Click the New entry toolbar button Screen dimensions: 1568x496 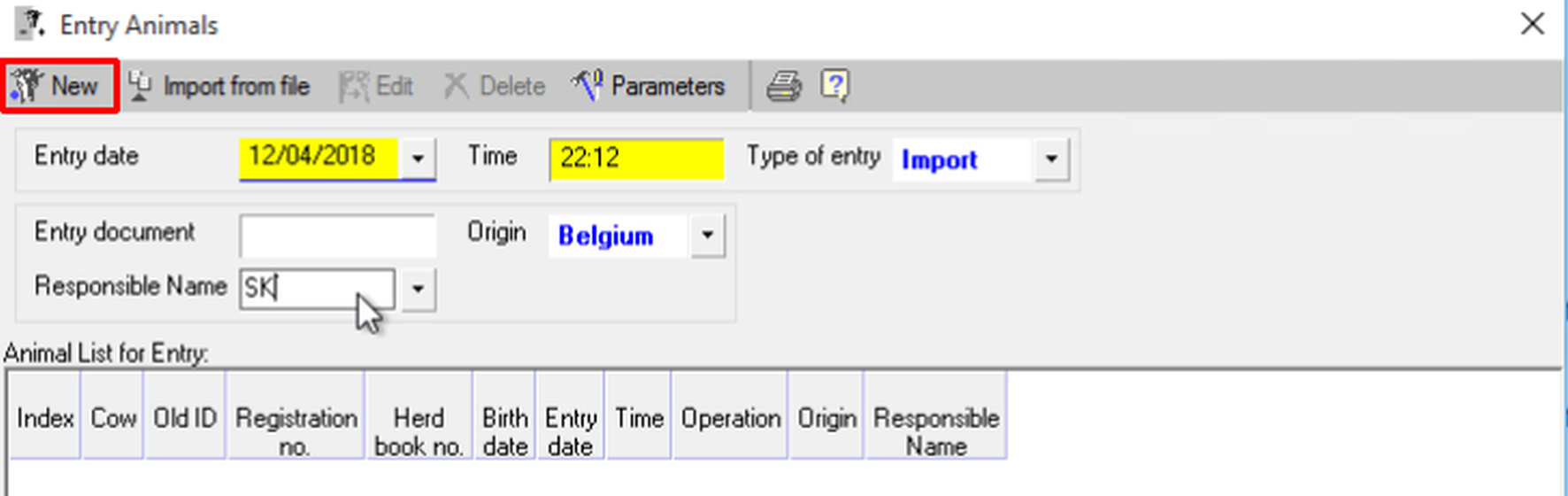[59, 86]
